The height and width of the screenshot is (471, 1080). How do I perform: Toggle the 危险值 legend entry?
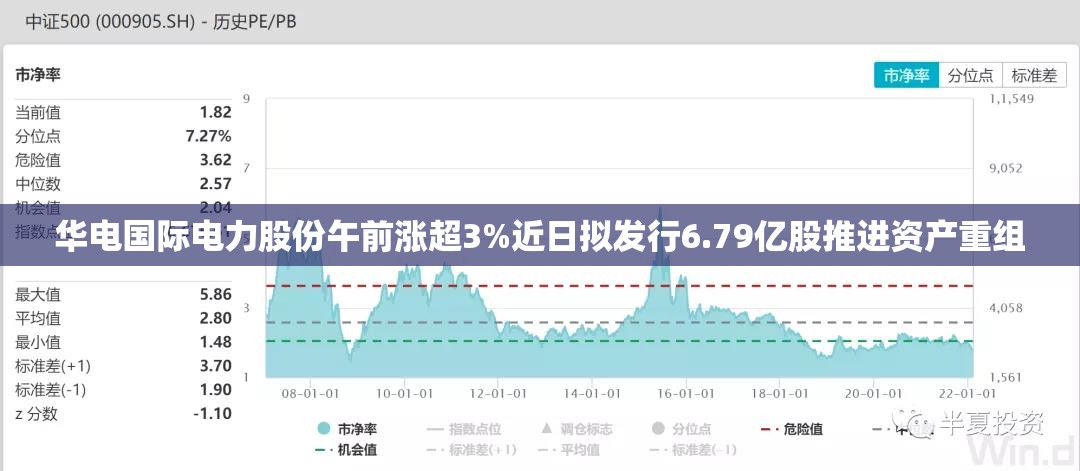point(792,429)
